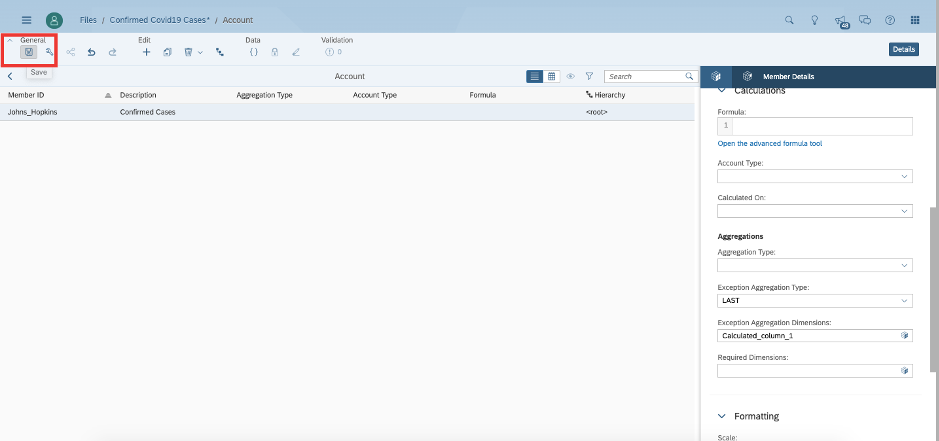This screenshot has width=939, height=441.
Task: Select the first cube tab in details panel
Action: click(x=715, y=76)
